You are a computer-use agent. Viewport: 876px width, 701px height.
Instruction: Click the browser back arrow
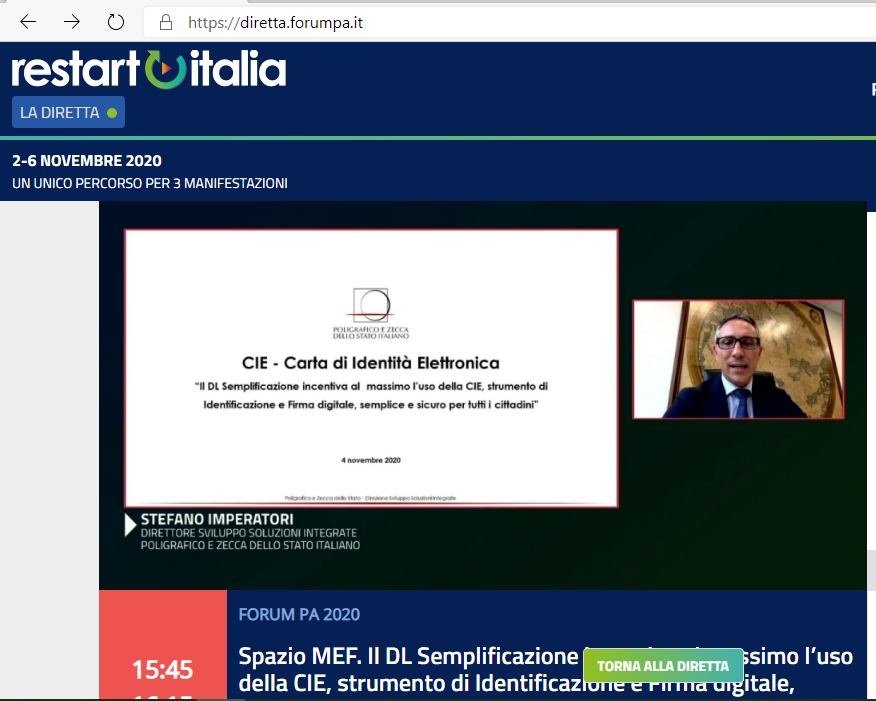(27, 20)
